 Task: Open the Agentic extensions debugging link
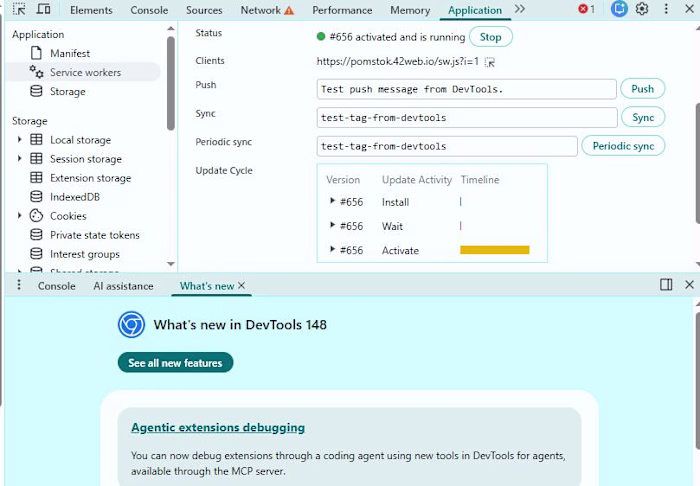(x=218, y=427)
